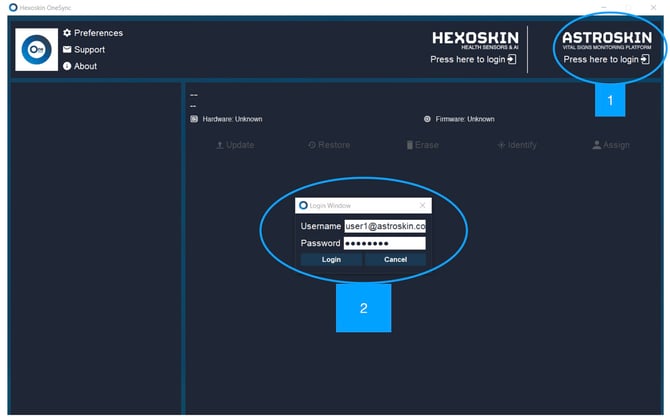Click Login in the Login Window
This screenshot has width=670, height=417.
pyautogui.click(x=331, y=259)
